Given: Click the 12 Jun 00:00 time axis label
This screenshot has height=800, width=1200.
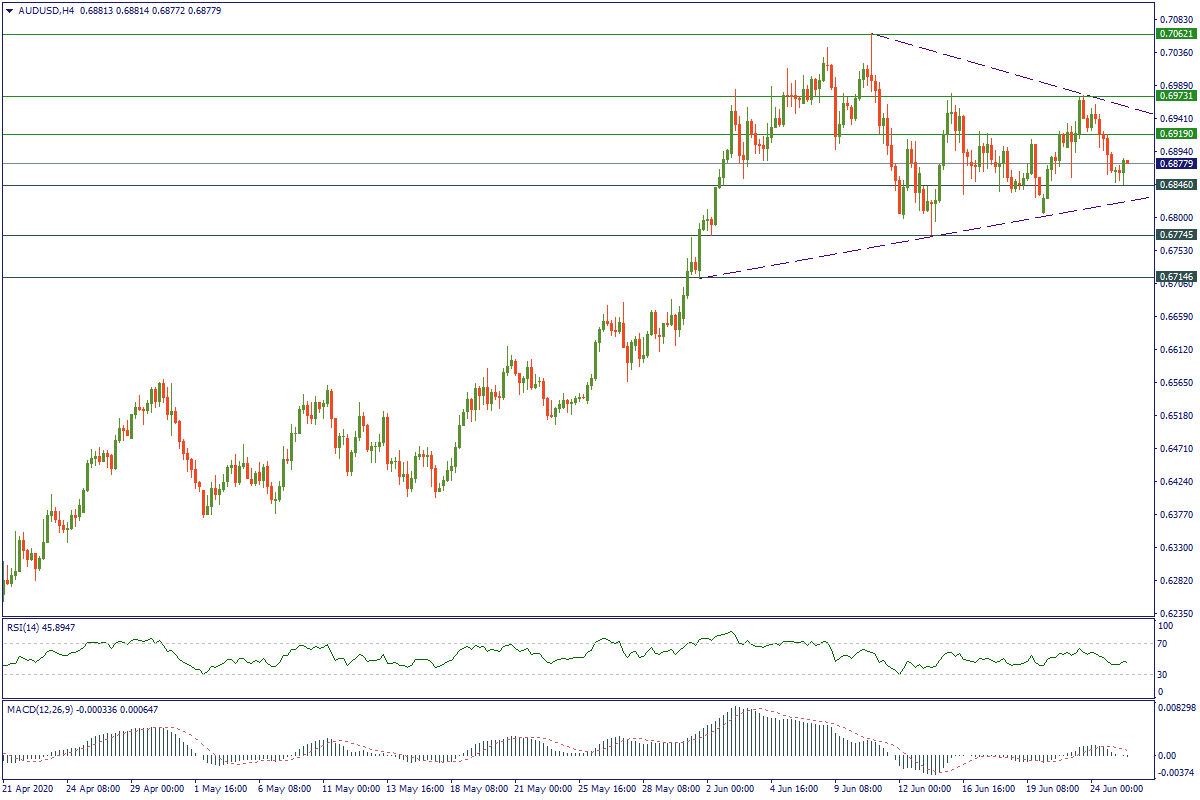Looking at the screenshot, I should [923, 789].
